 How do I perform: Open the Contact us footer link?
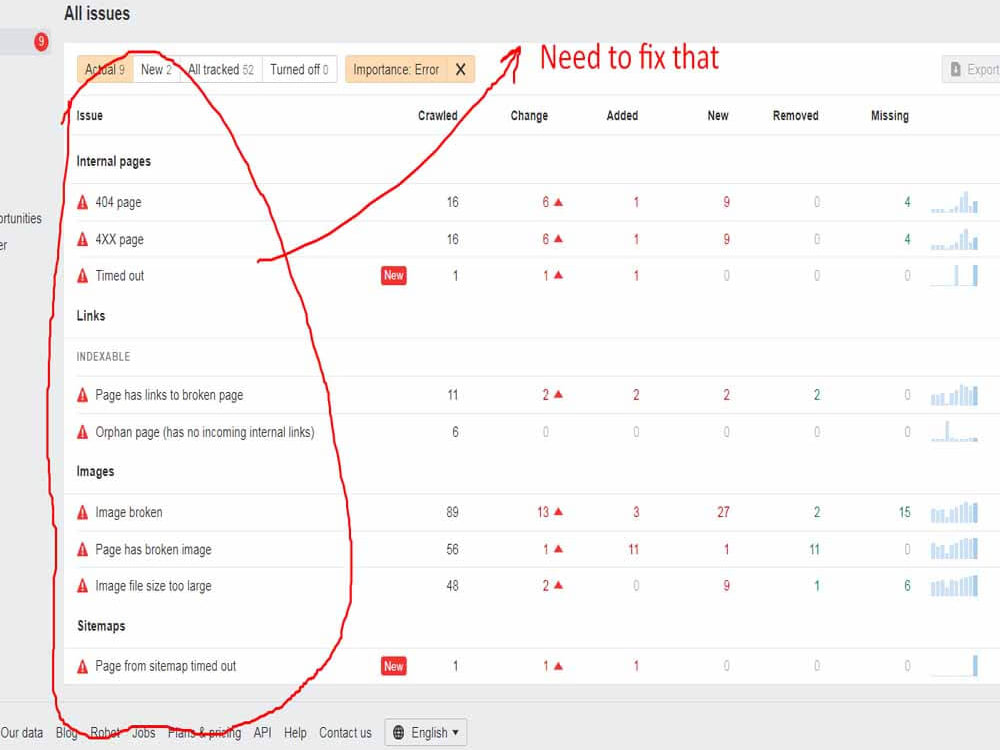345,733
